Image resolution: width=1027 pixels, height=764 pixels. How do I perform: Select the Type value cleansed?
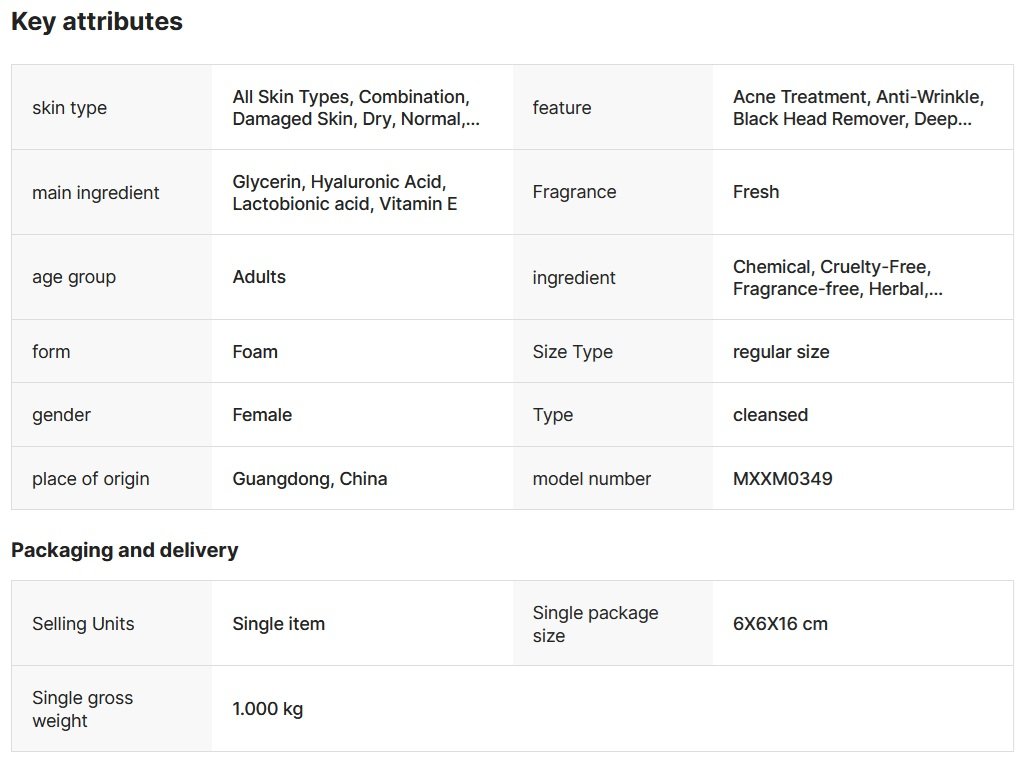pos(770,415)
